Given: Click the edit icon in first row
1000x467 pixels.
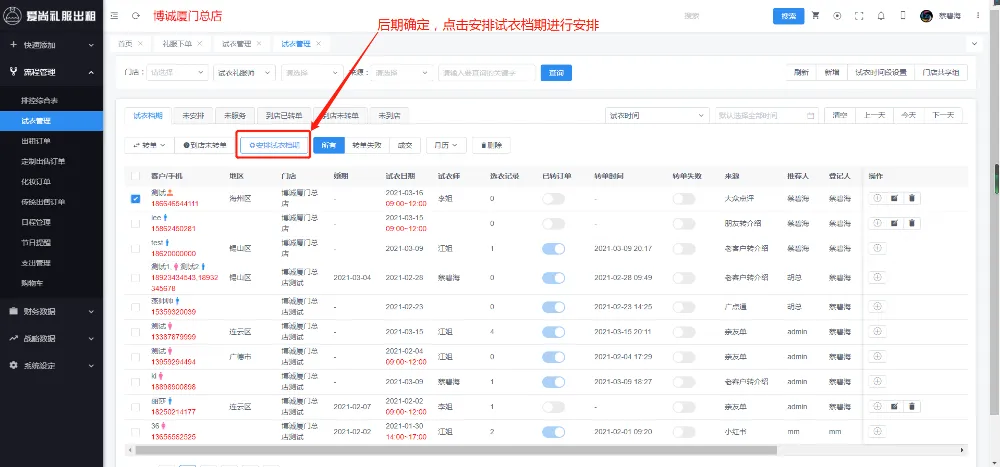Looking at the screenshot, I should [x=894, y=198].
